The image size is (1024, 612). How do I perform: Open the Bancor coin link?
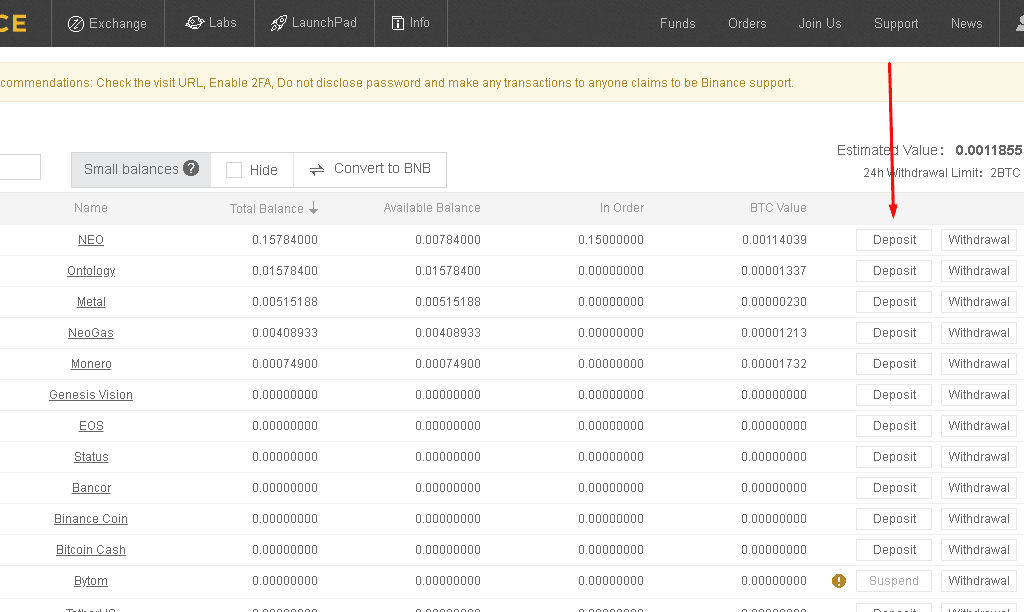(x=91, y=488)
